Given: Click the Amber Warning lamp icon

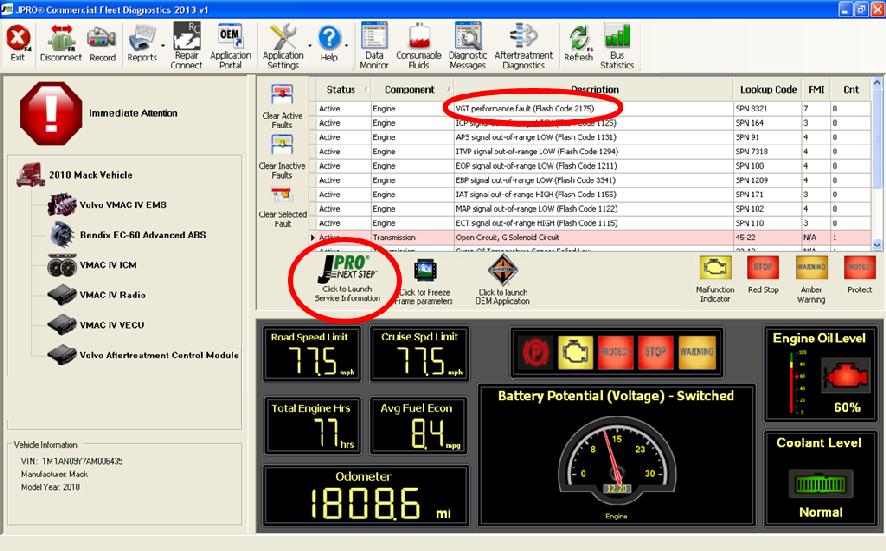Looking at the screenshot, I should tap(811, 267).
